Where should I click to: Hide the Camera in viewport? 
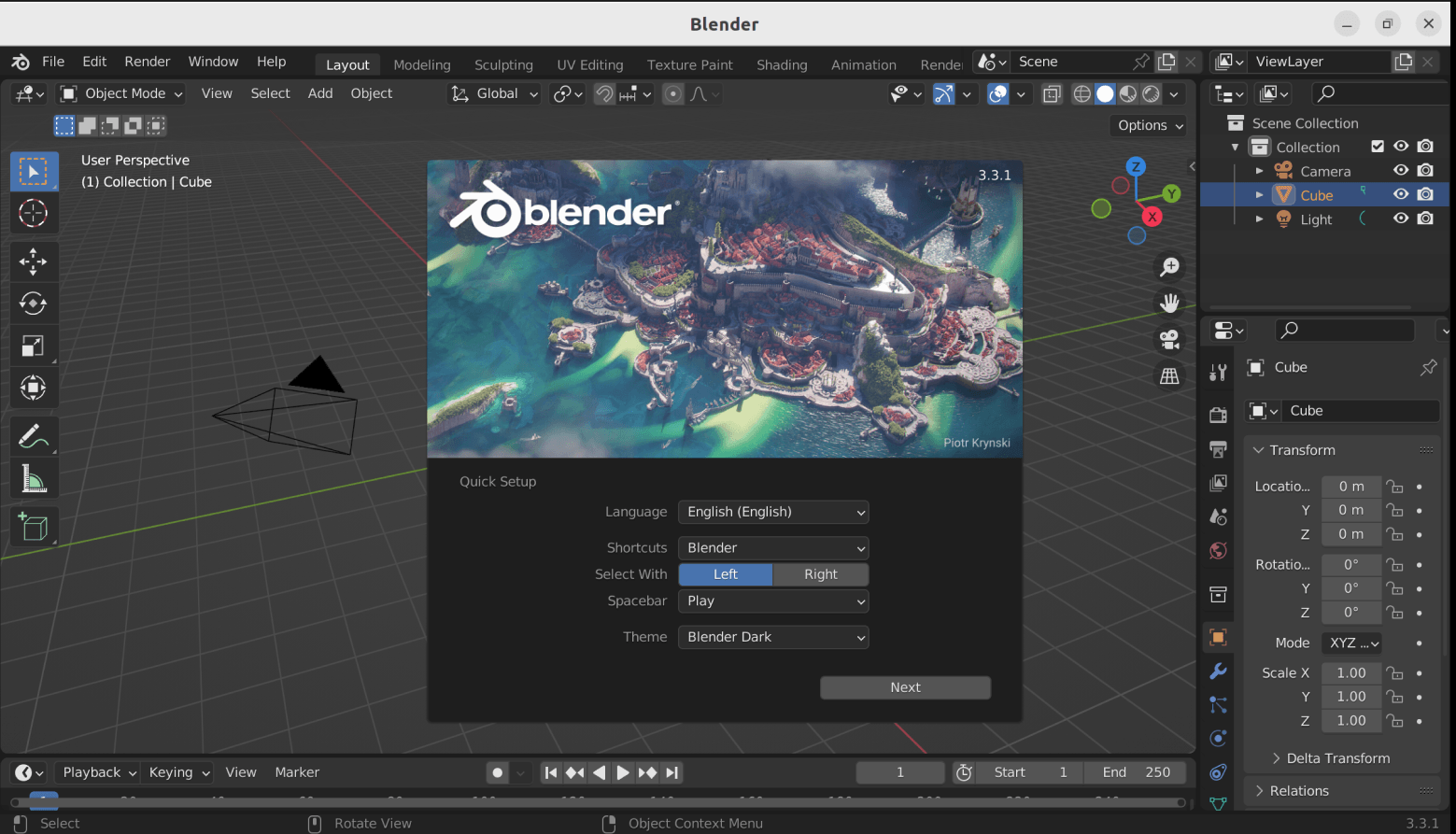point(1401,170)
